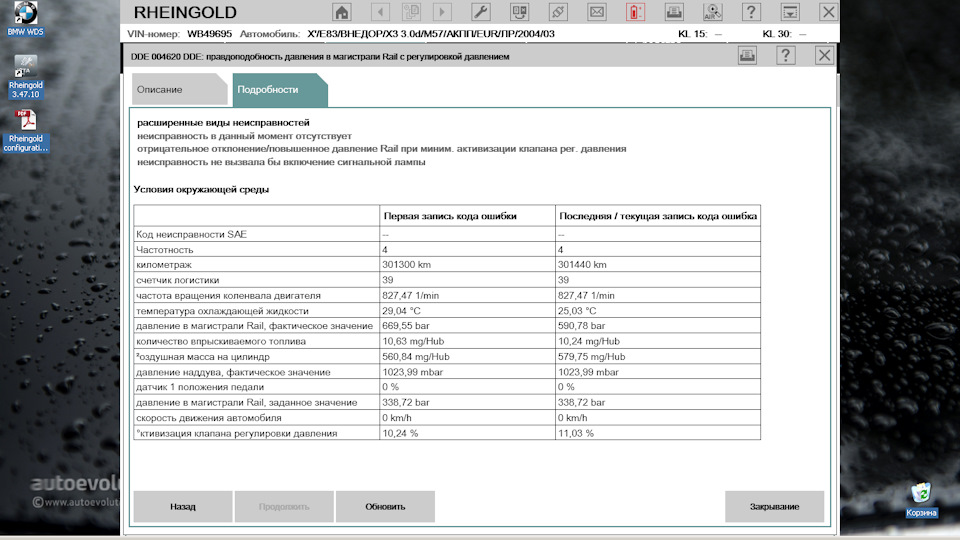This screenshot has width=960, height=540.
Task: Open the wrench settings icon
Action: coord(481,12)
